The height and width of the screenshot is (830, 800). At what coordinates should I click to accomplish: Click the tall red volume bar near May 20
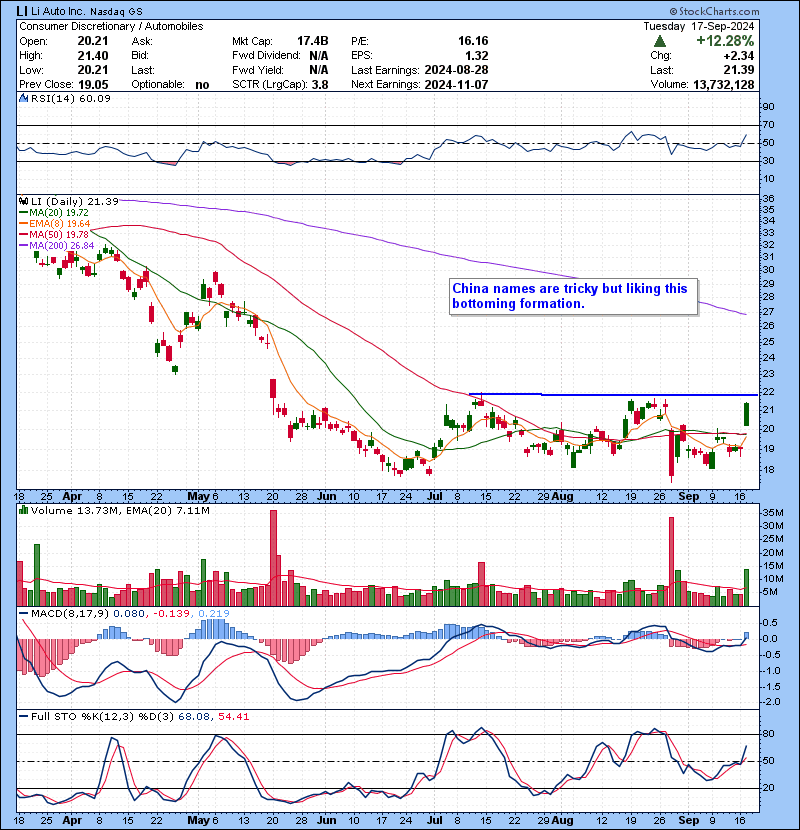273,558
